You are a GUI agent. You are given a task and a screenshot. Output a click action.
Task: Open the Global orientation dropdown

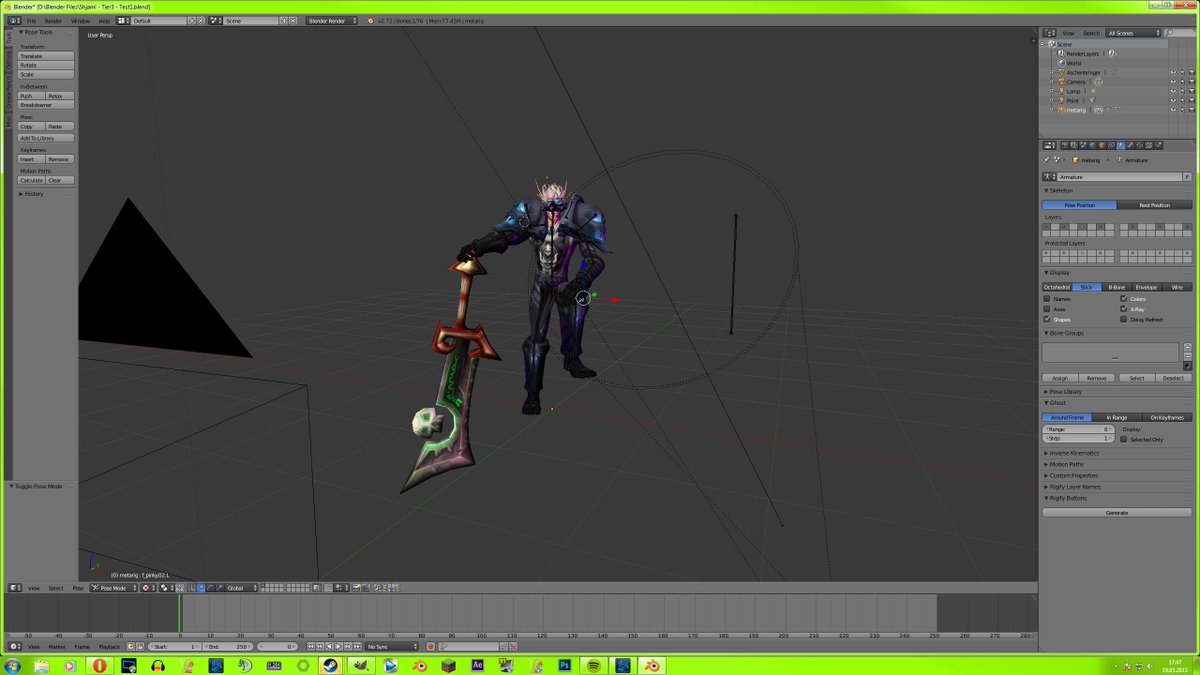point(240,588)
